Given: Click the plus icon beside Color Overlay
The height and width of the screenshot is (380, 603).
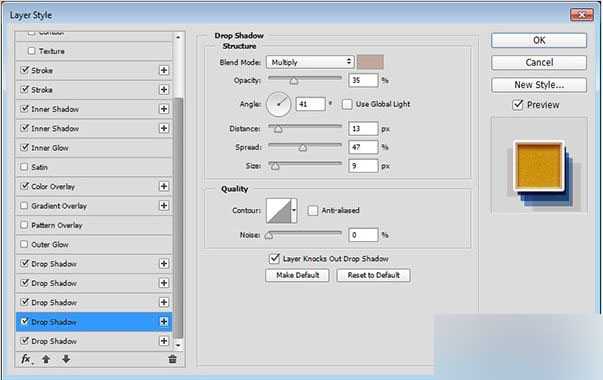Looking at the screenshot, I should coord(164,187).
